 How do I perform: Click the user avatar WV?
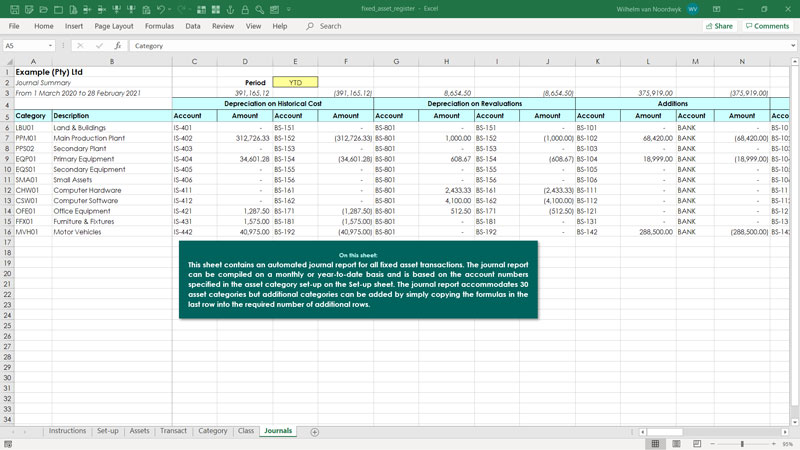point(692,9)
